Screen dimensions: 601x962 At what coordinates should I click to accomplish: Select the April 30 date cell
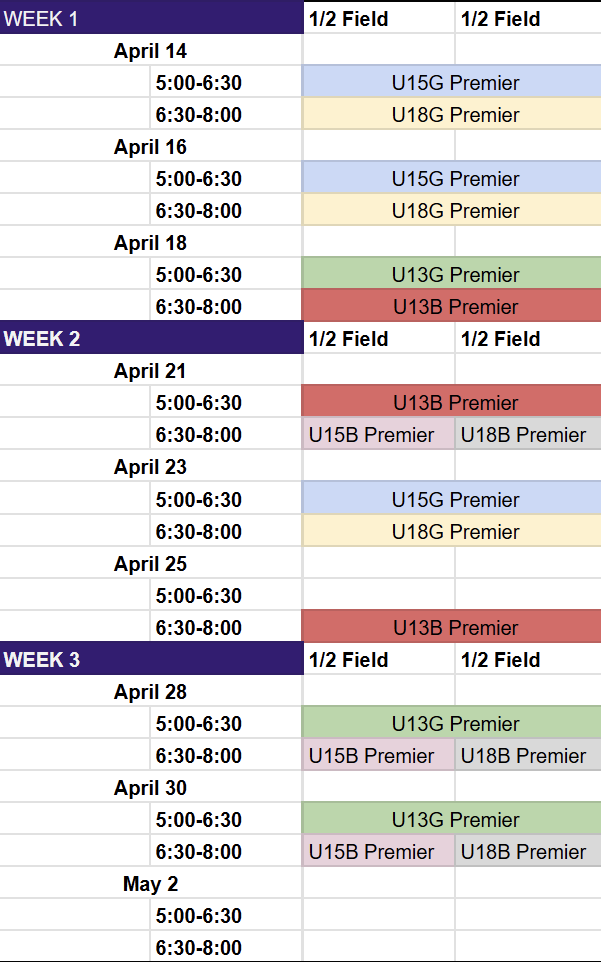(x=150, y=788)
